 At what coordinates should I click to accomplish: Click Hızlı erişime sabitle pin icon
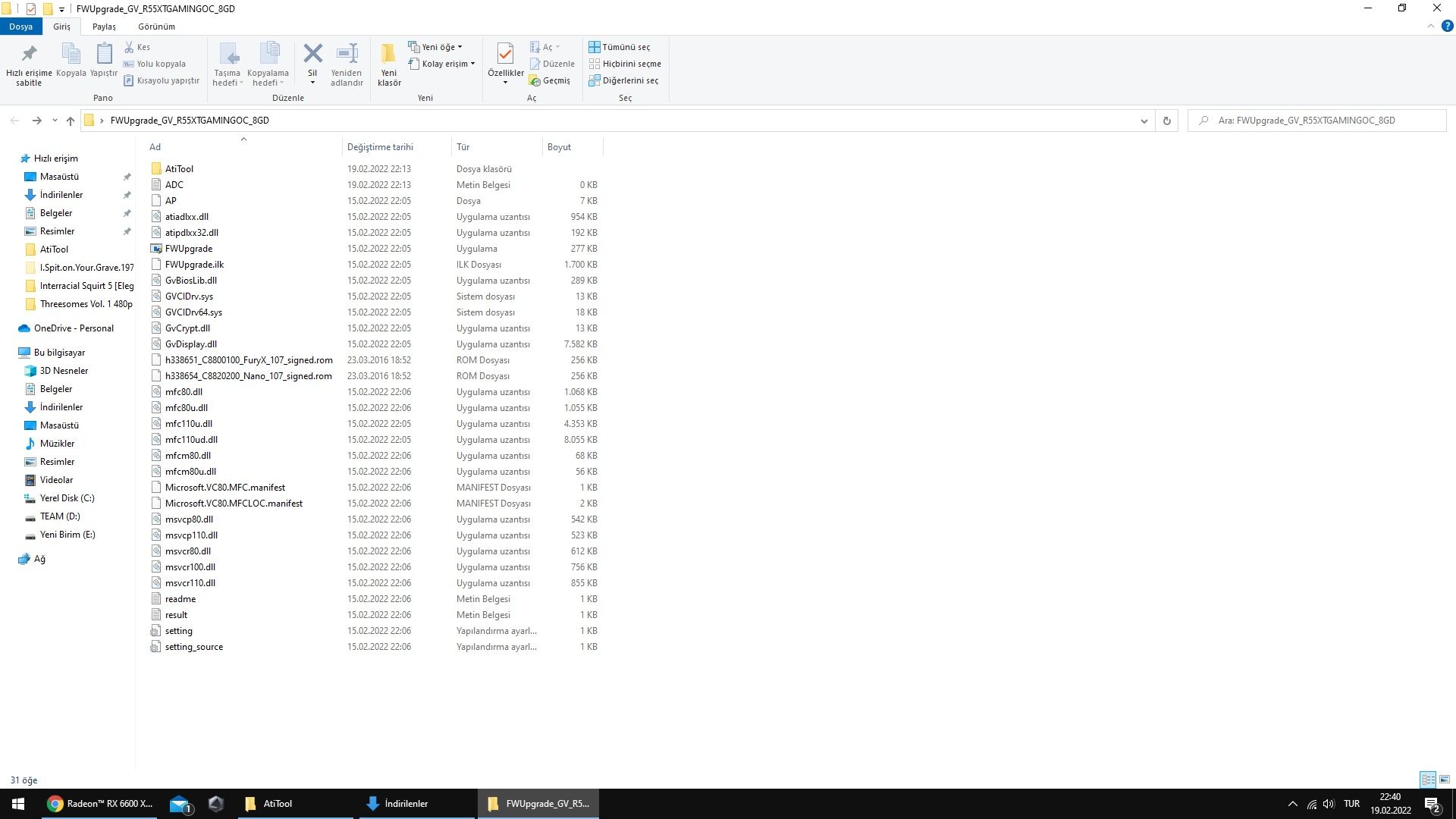coord(29,55)
